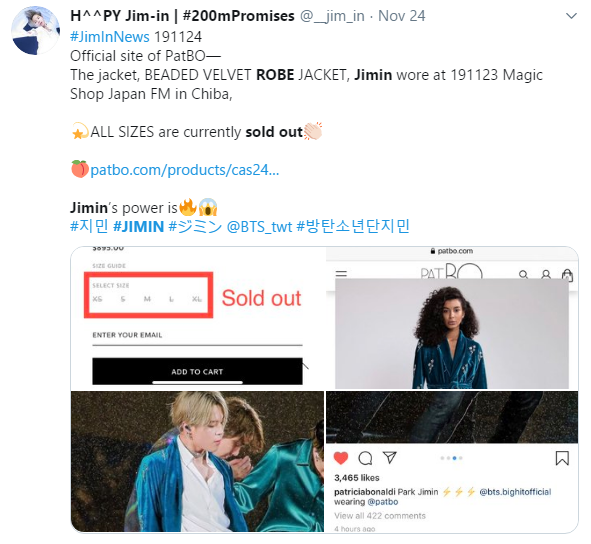591x544 pixels.
Task: Open the bold #JIMIN hashtag
Action: point(138,227)
